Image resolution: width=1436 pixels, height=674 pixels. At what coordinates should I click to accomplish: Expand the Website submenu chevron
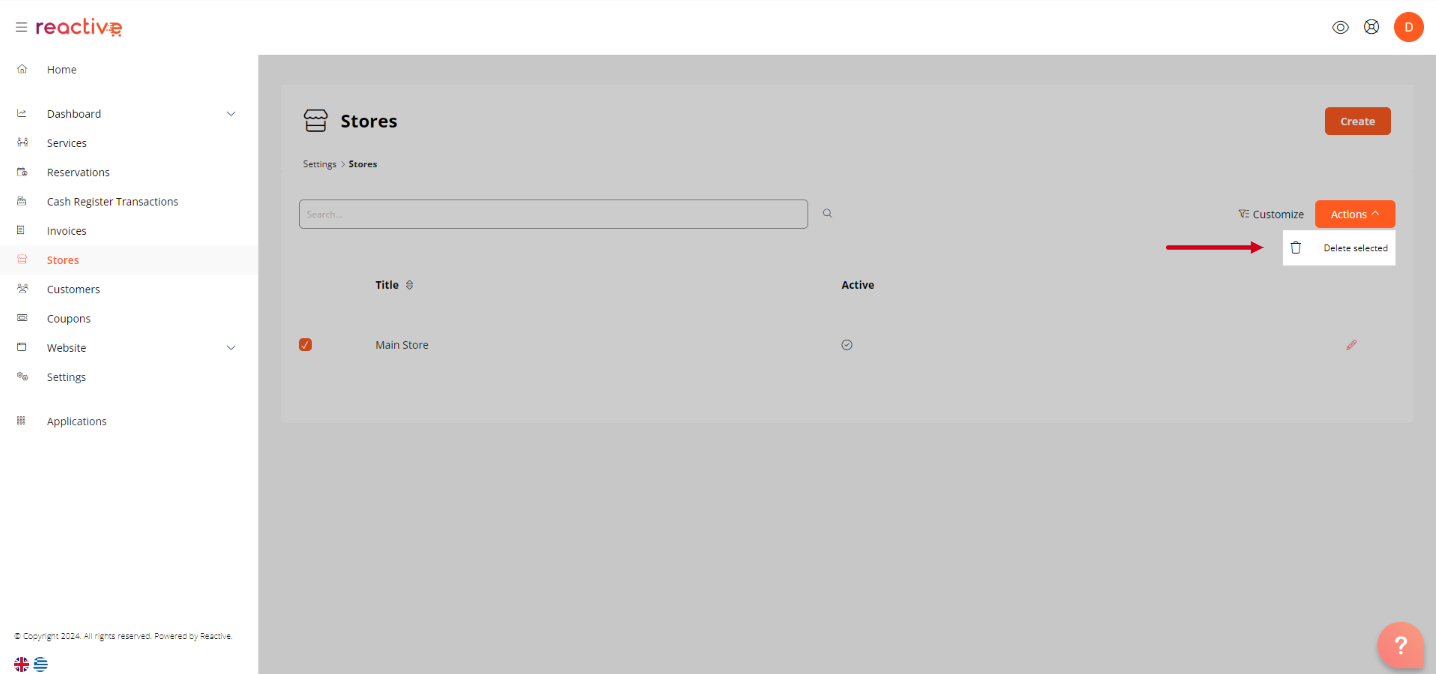point(231,348)
